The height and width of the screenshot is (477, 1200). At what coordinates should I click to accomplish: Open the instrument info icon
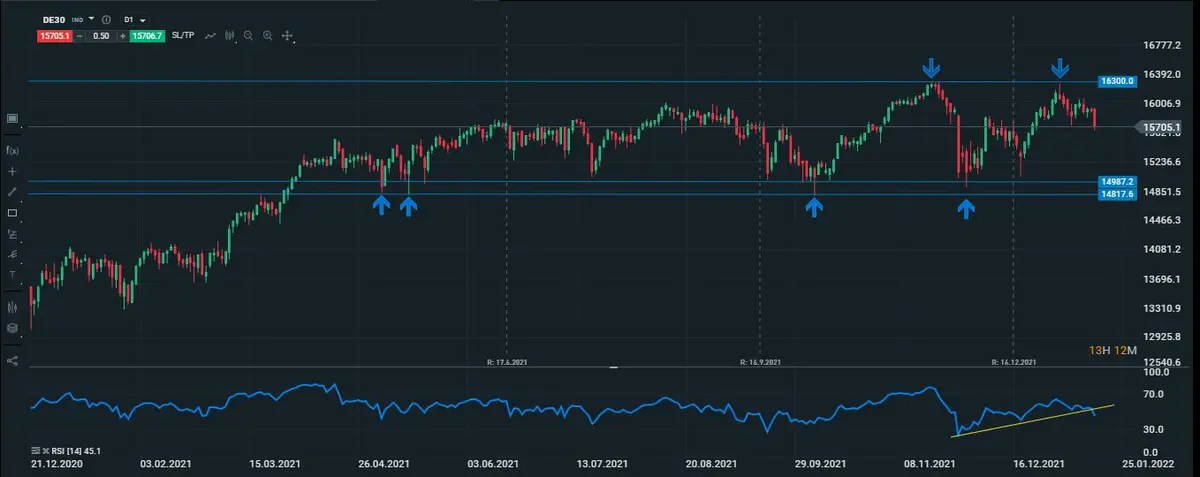click(x=107, y=19)
